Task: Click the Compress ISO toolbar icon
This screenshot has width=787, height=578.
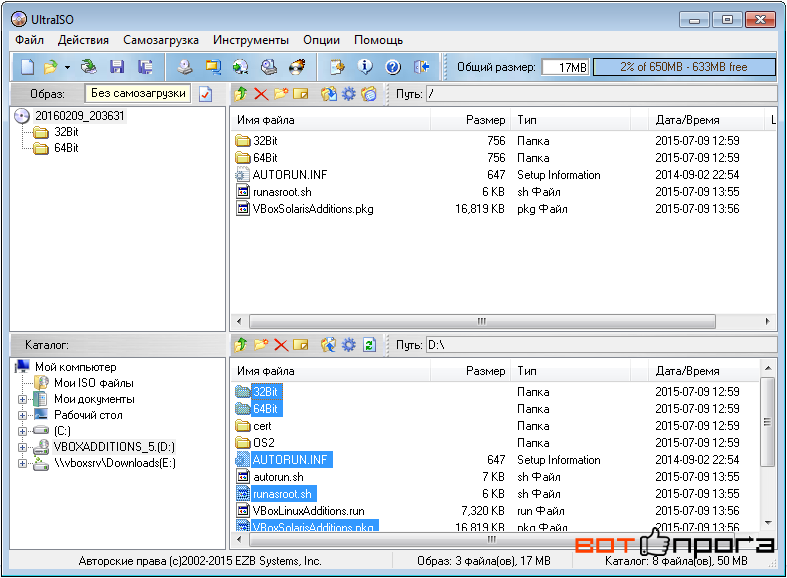Action: pyautogui.click(x=213, y=67)
